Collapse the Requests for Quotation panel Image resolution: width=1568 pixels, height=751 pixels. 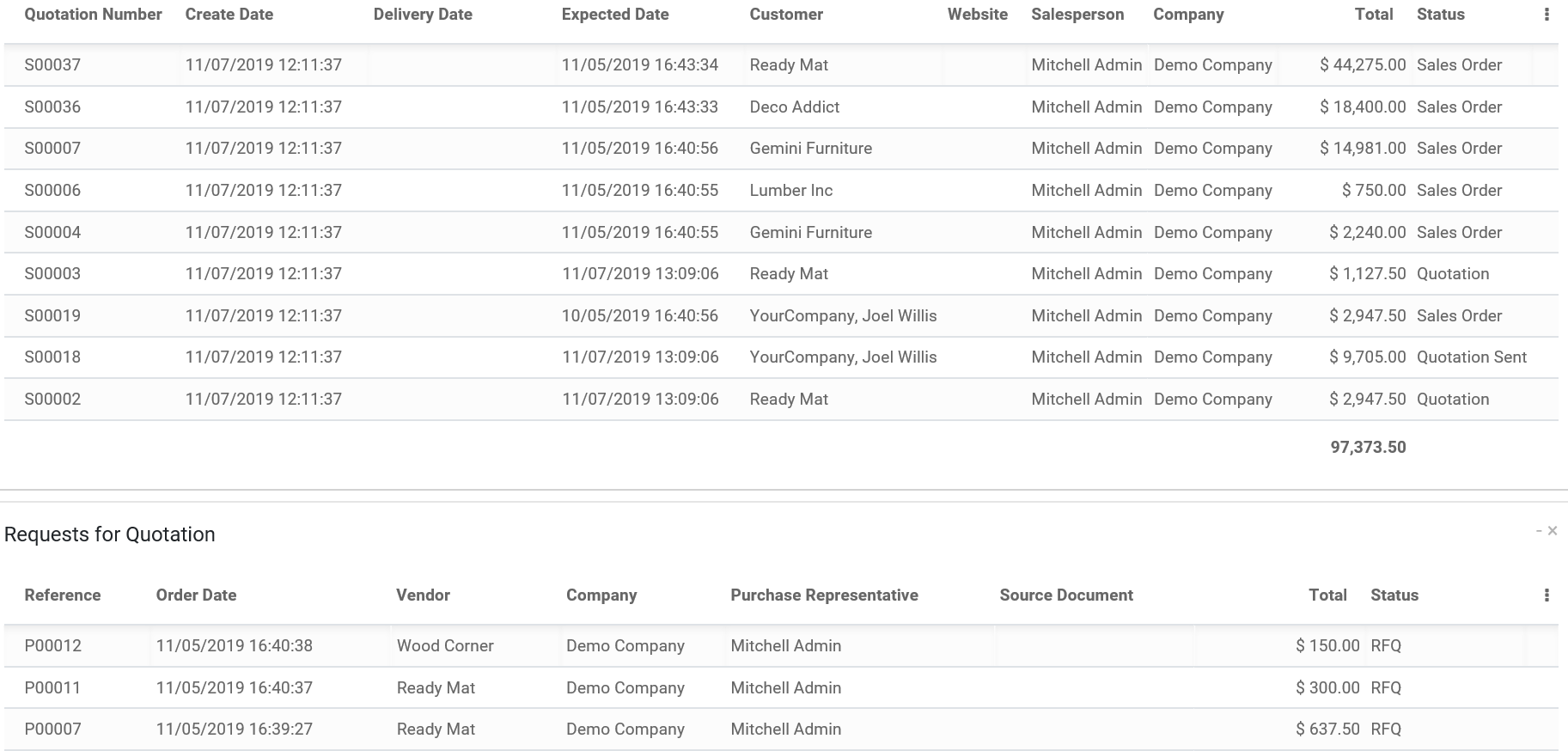(1539, 531)
